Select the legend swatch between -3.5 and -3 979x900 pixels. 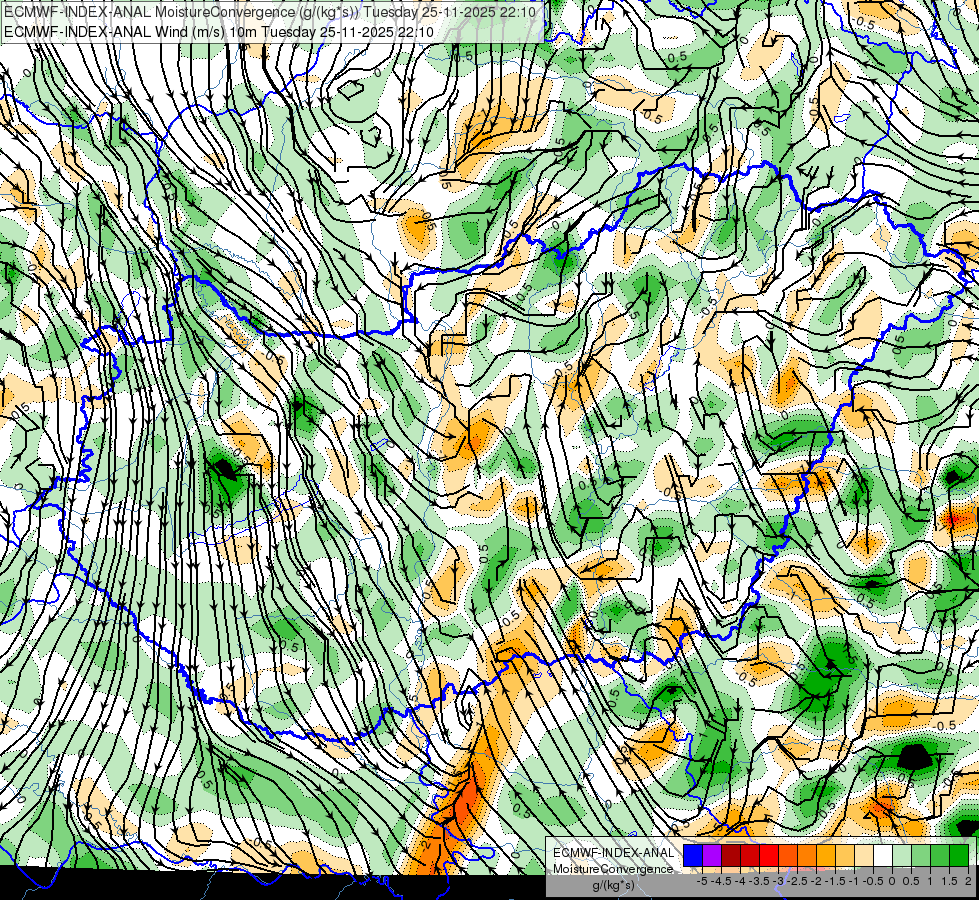coord(769,855)
